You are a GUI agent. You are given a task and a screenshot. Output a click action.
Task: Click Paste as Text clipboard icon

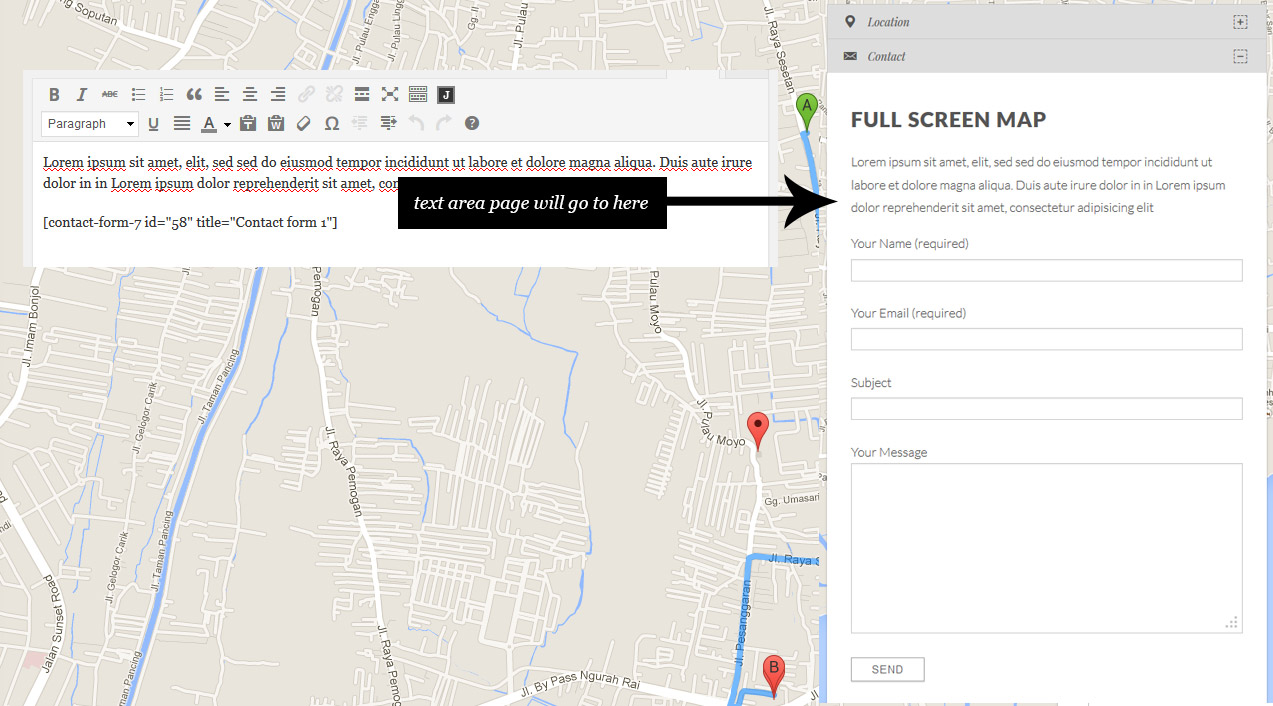click(248, 124)
